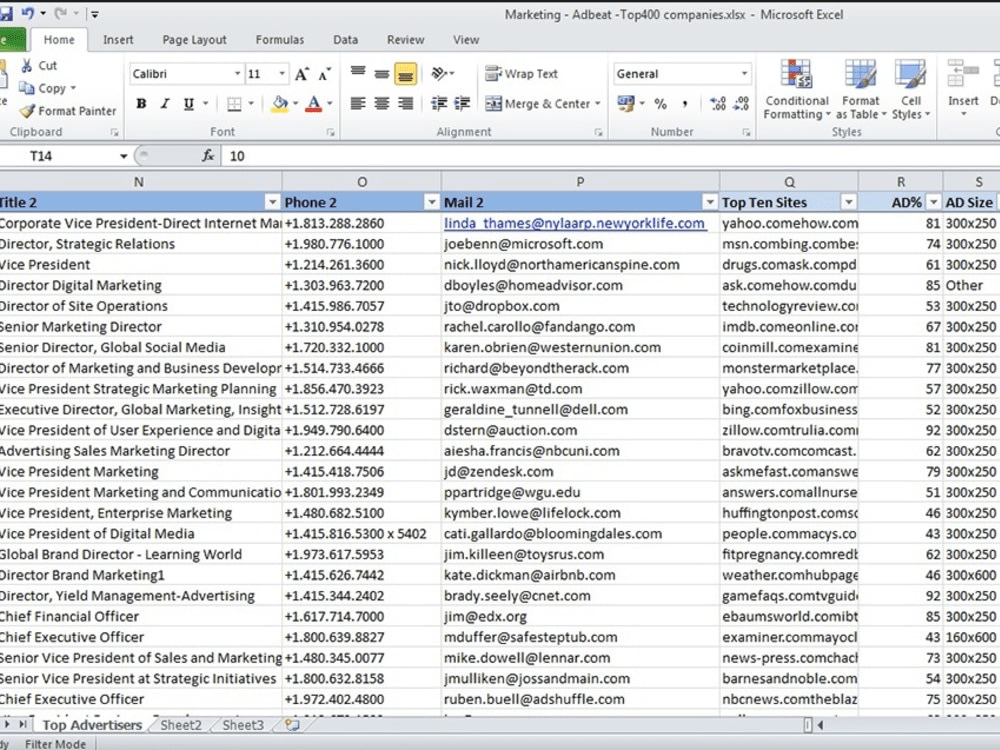Open the font size dropdown
1000x750 pixels.
coord(280,73)
